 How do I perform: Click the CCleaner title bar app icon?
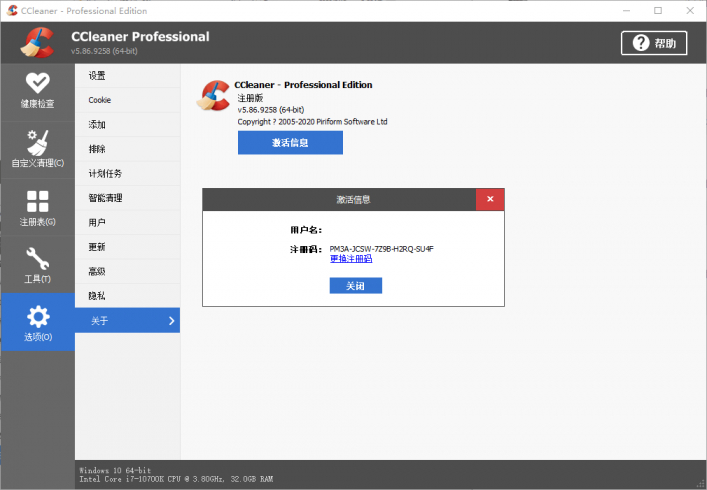12,10
